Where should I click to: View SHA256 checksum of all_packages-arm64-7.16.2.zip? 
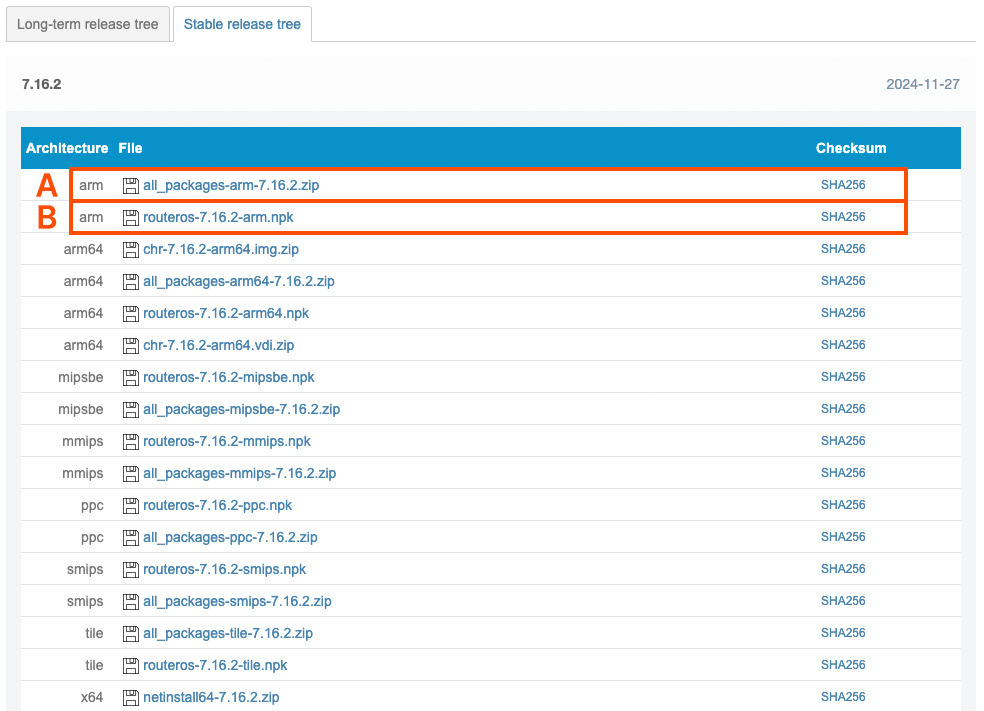[843, 281]
